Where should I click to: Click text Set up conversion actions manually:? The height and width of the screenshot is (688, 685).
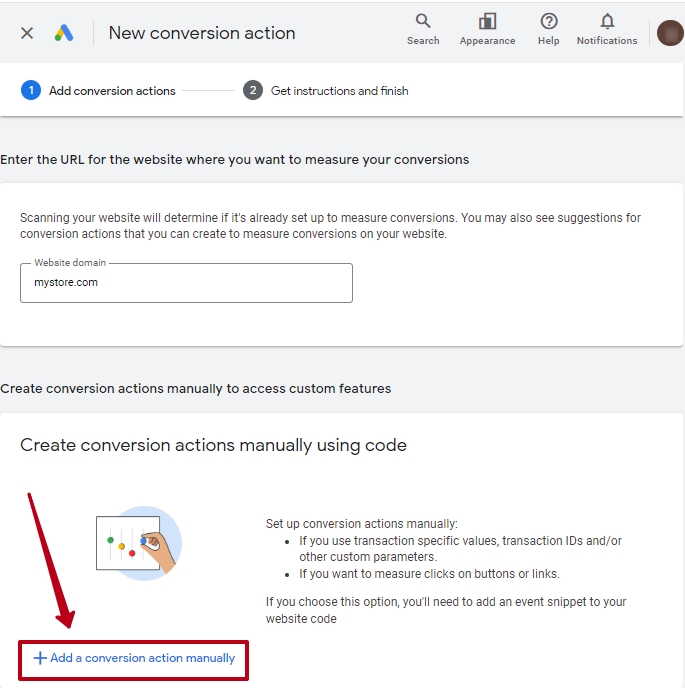pos(362,523)
